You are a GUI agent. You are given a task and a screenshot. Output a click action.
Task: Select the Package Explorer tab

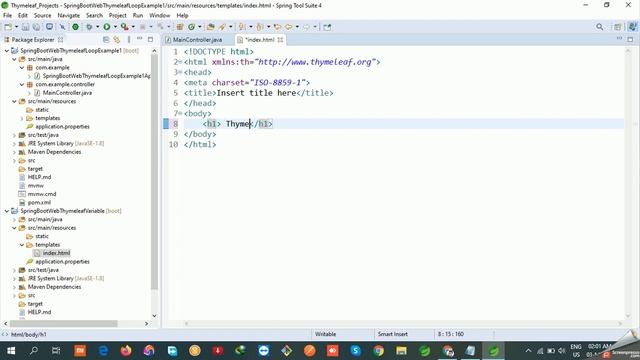click(33, 40)
